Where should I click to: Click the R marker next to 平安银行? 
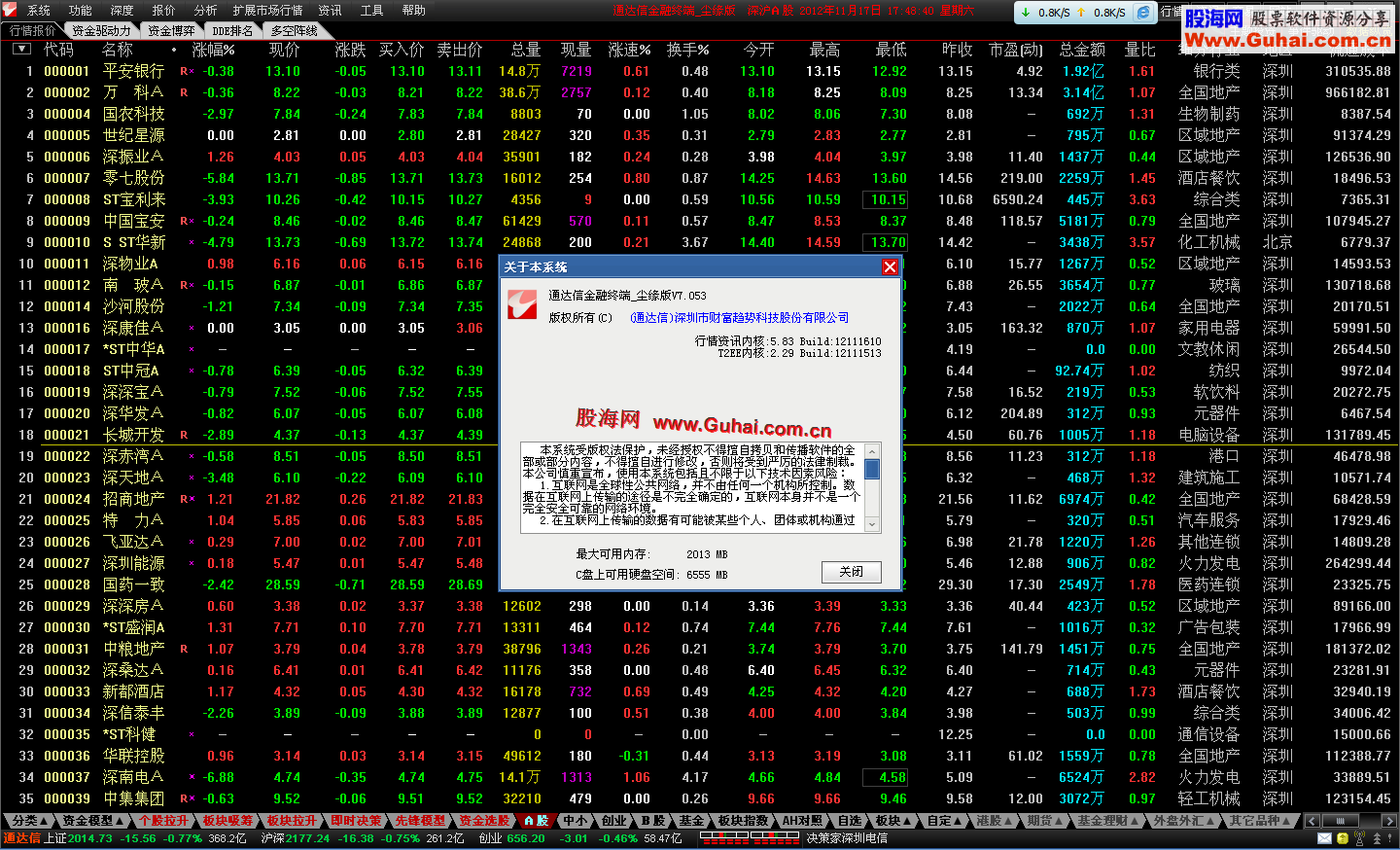184,71
